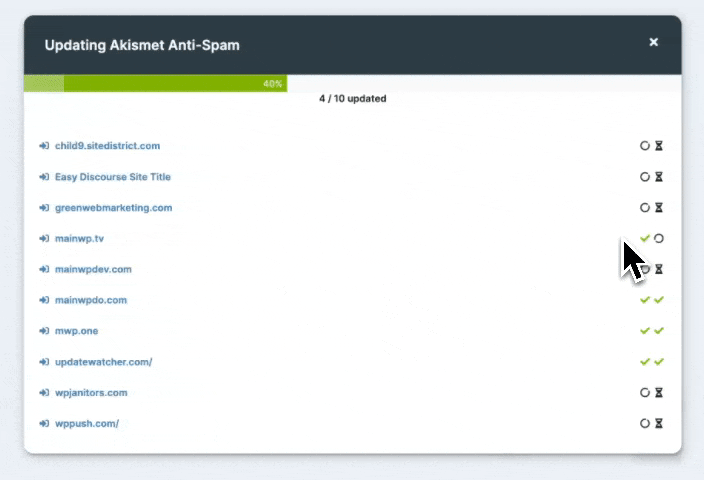
Task: Click the first green checkmark on mainwpdo.com row
Action: click(645, 299)
